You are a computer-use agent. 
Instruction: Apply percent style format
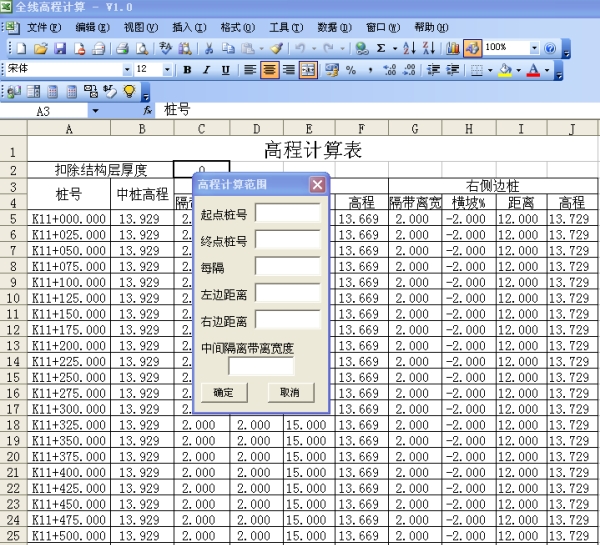tap(351, 70)
